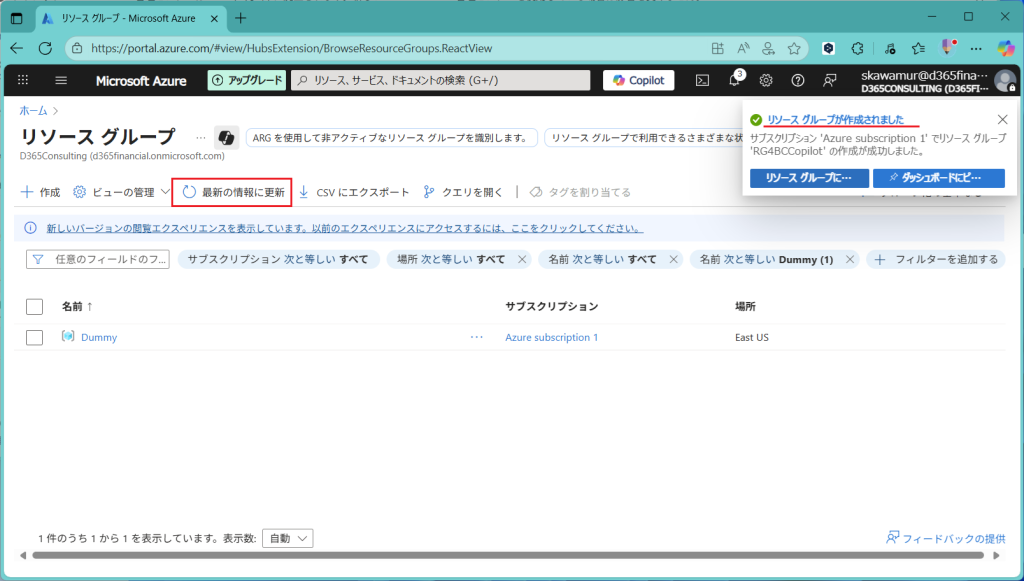Screen dimensions: 1024x581
Task: Remove the 名前 Dummy (1) filter with X
Action: [850, 259]
